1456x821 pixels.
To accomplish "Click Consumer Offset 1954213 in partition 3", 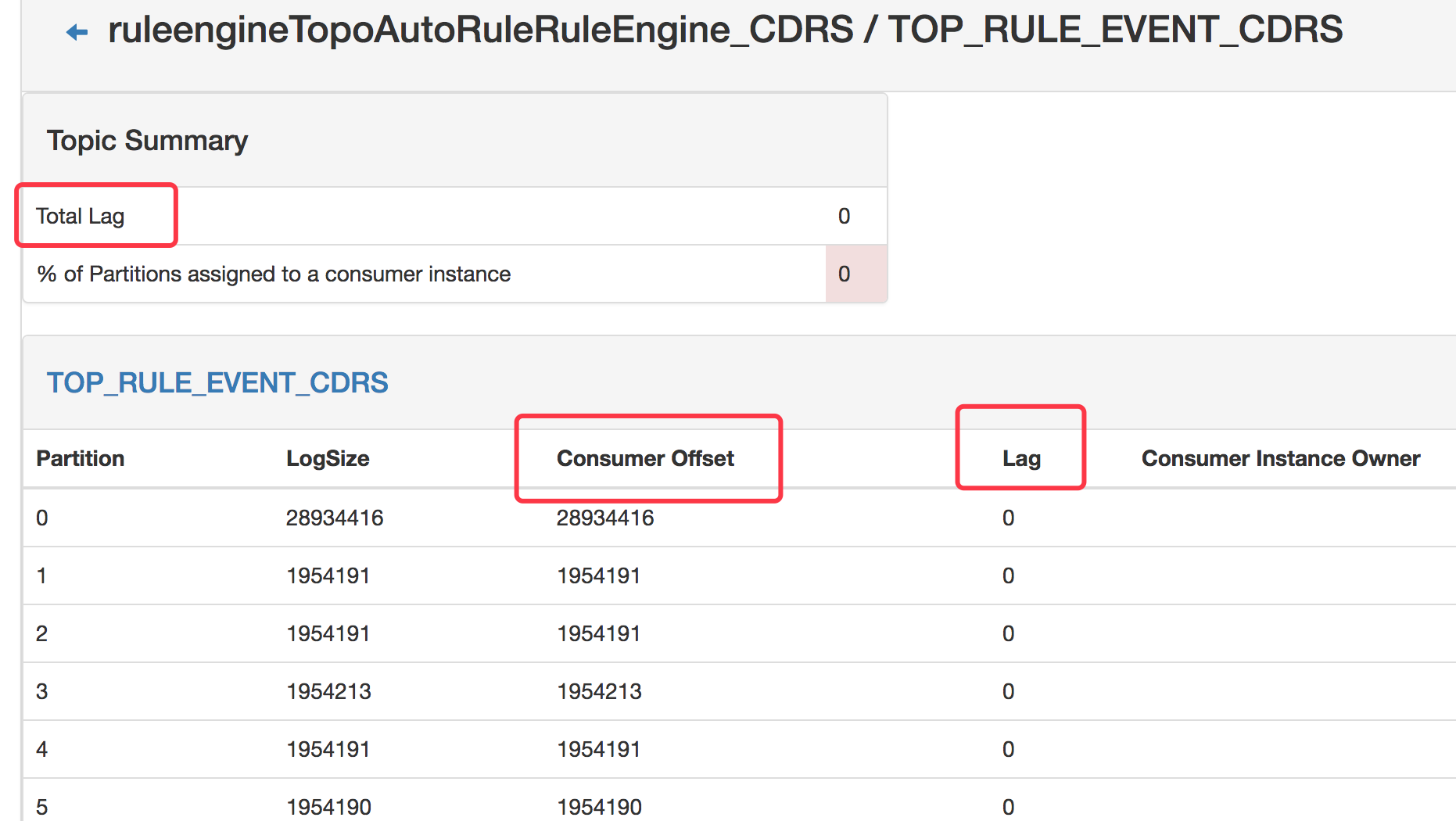I will [x=599, y=691].
